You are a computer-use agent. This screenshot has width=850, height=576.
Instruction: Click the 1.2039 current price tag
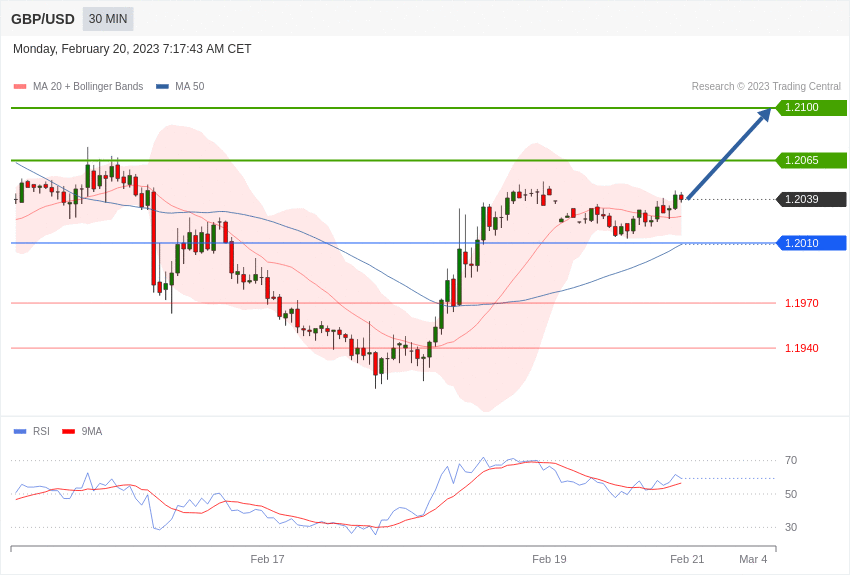click(812, 199)
